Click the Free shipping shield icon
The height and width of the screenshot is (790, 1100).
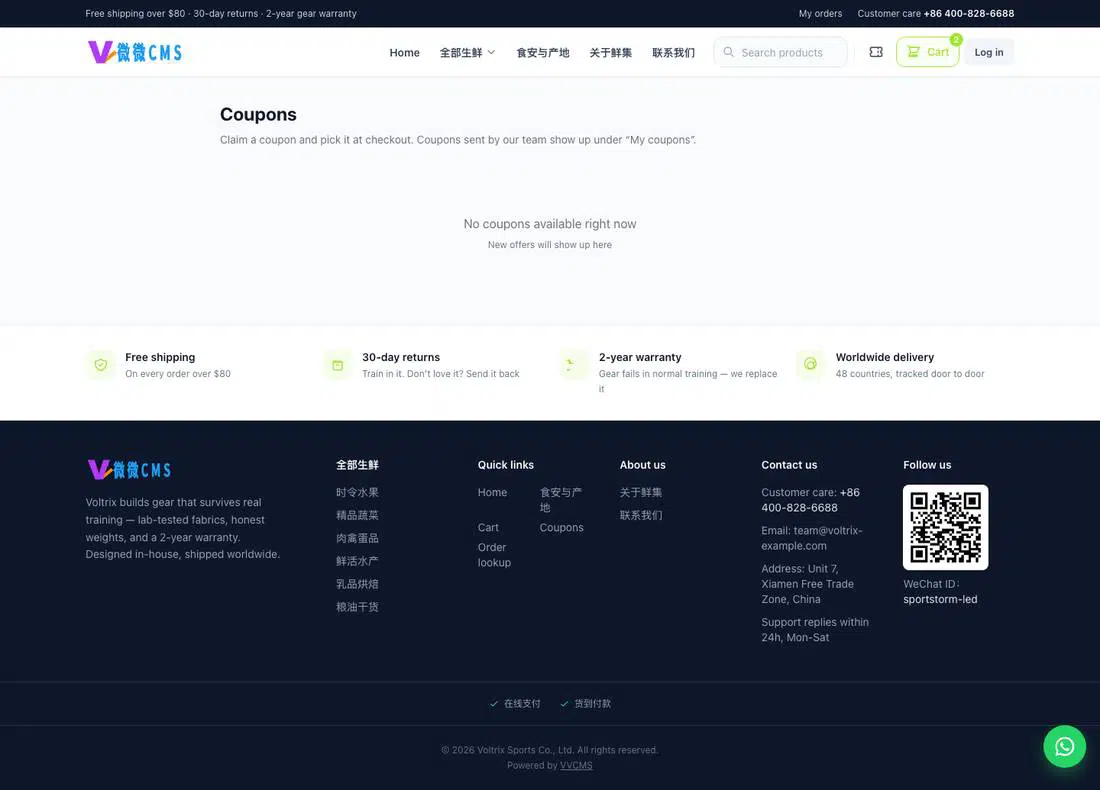(101, 365)
